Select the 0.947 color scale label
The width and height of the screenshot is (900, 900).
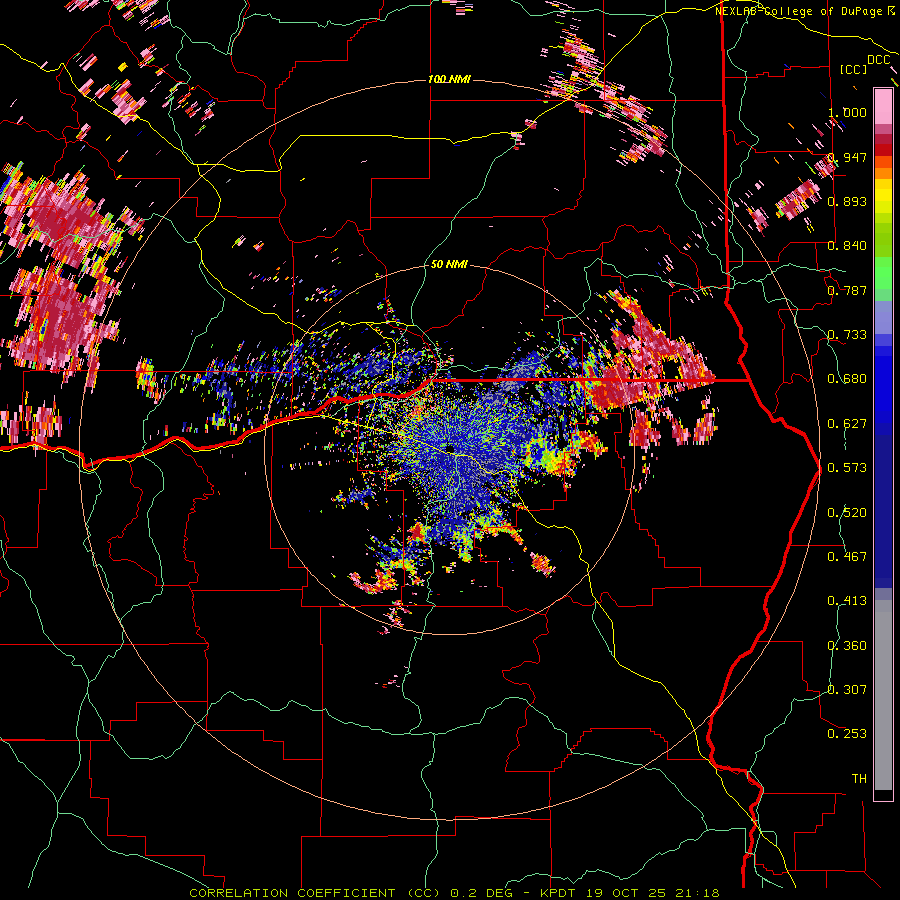(847, 157)
